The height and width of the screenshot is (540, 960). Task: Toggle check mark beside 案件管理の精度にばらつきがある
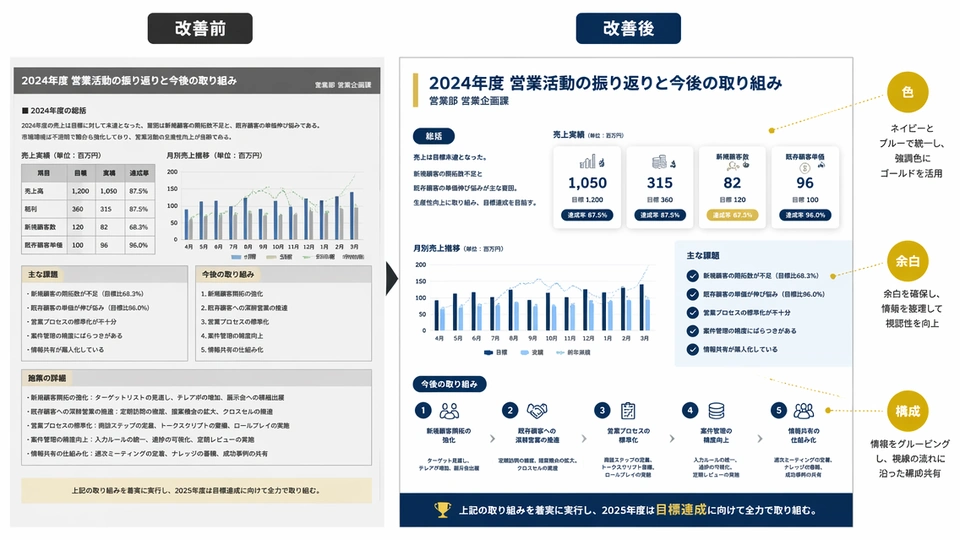point(692,331)
